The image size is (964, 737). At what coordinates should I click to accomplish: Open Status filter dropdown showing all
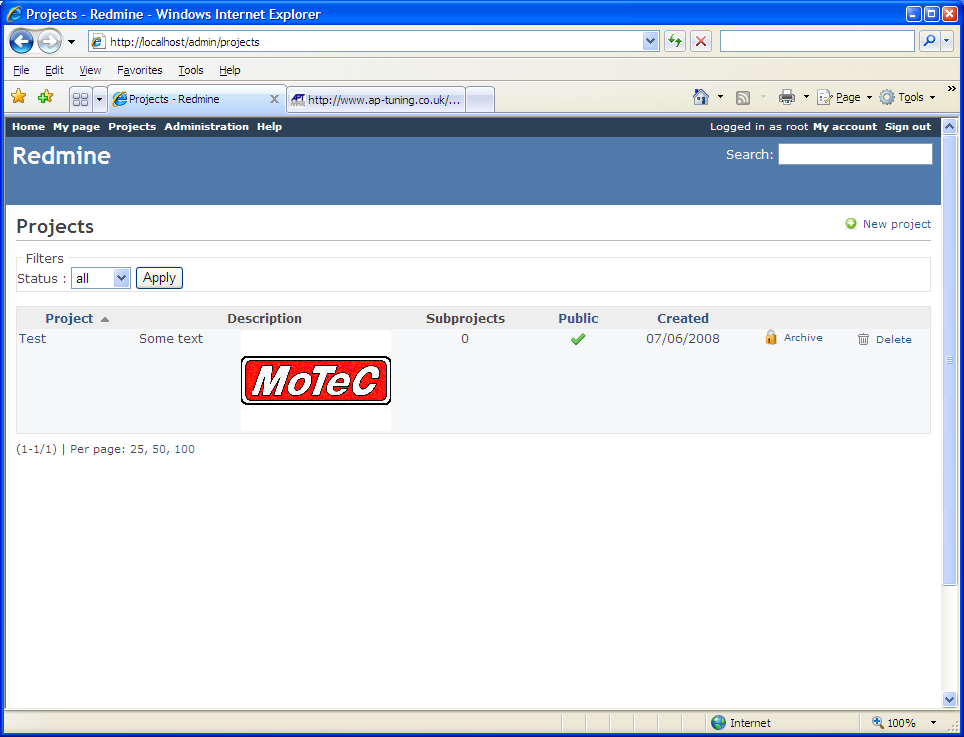click(x=101, y=278)
